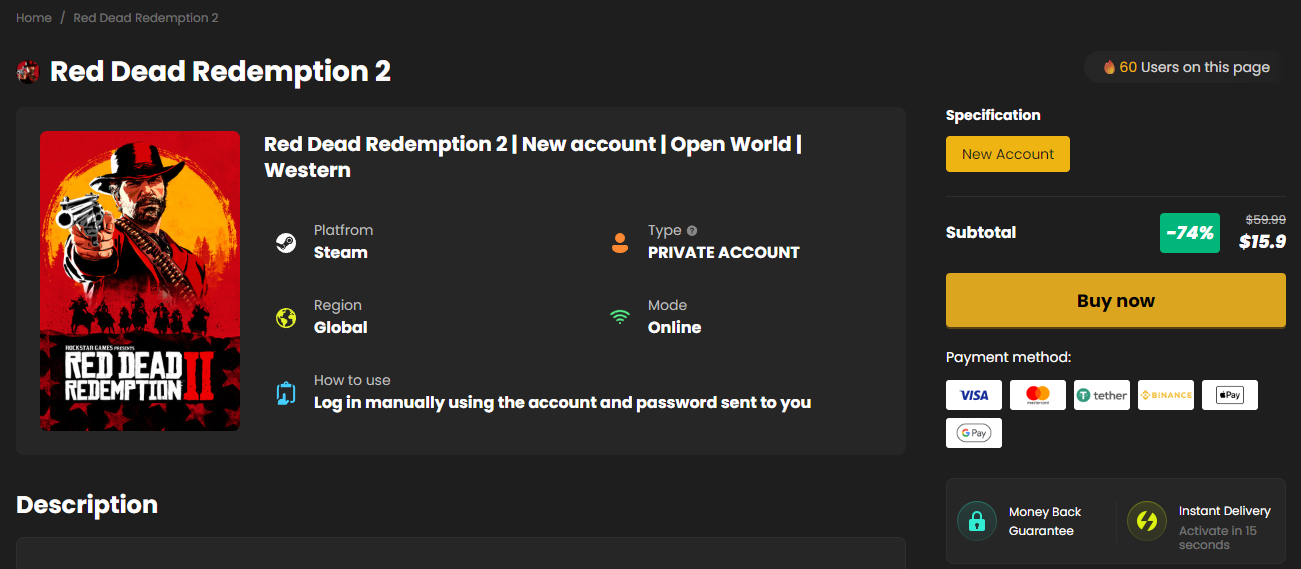Click the Instant Delivery text
Screen dimensions: 1301x569
click(x=1225, y=511)
